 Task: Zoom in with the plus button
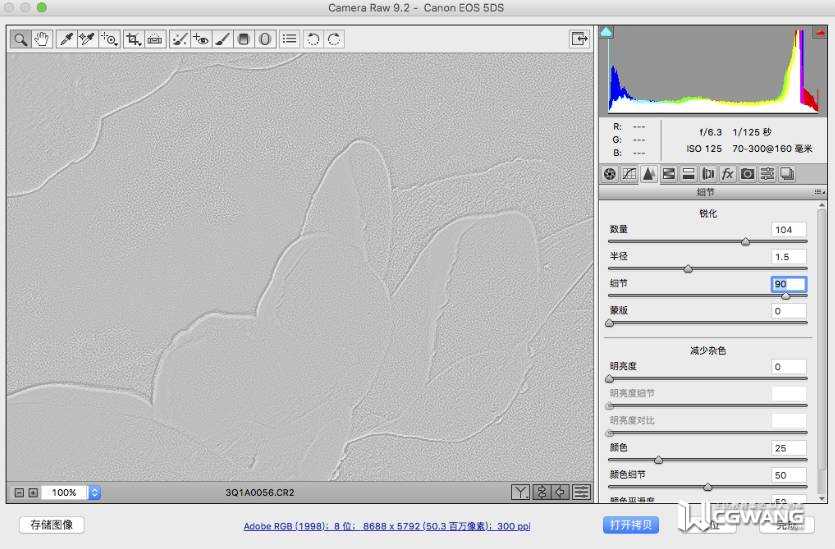pyautogui.click(x=33, y=493)
